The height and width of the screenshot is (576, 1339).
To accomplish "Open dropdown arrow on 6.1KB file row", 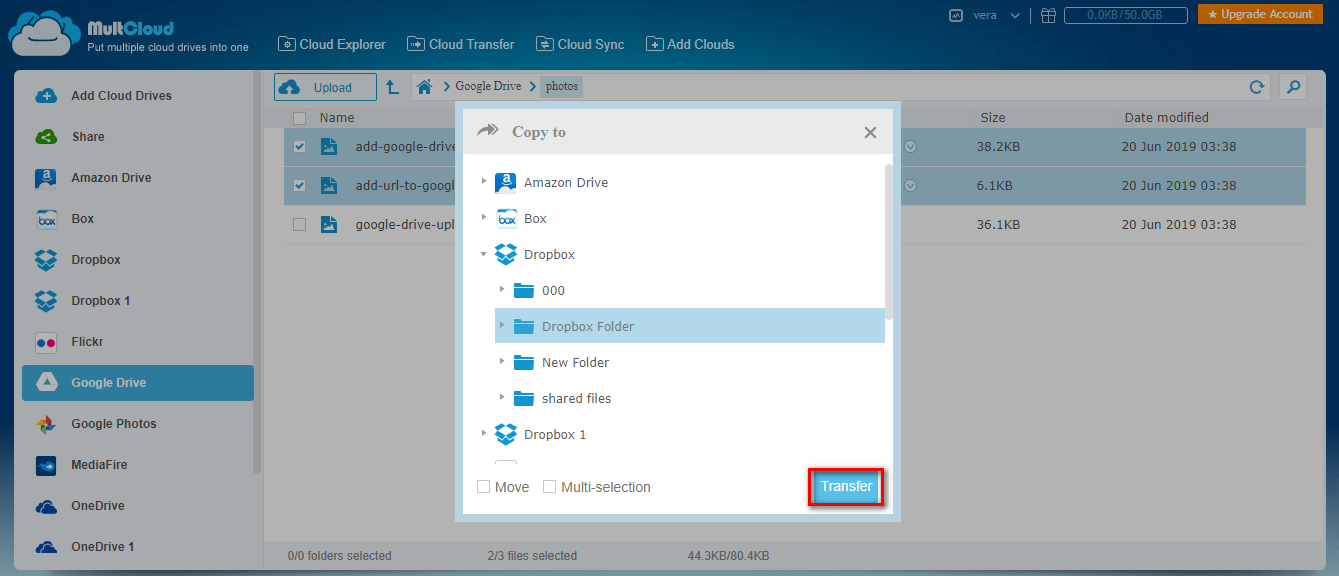I will (x=910, y=186).
